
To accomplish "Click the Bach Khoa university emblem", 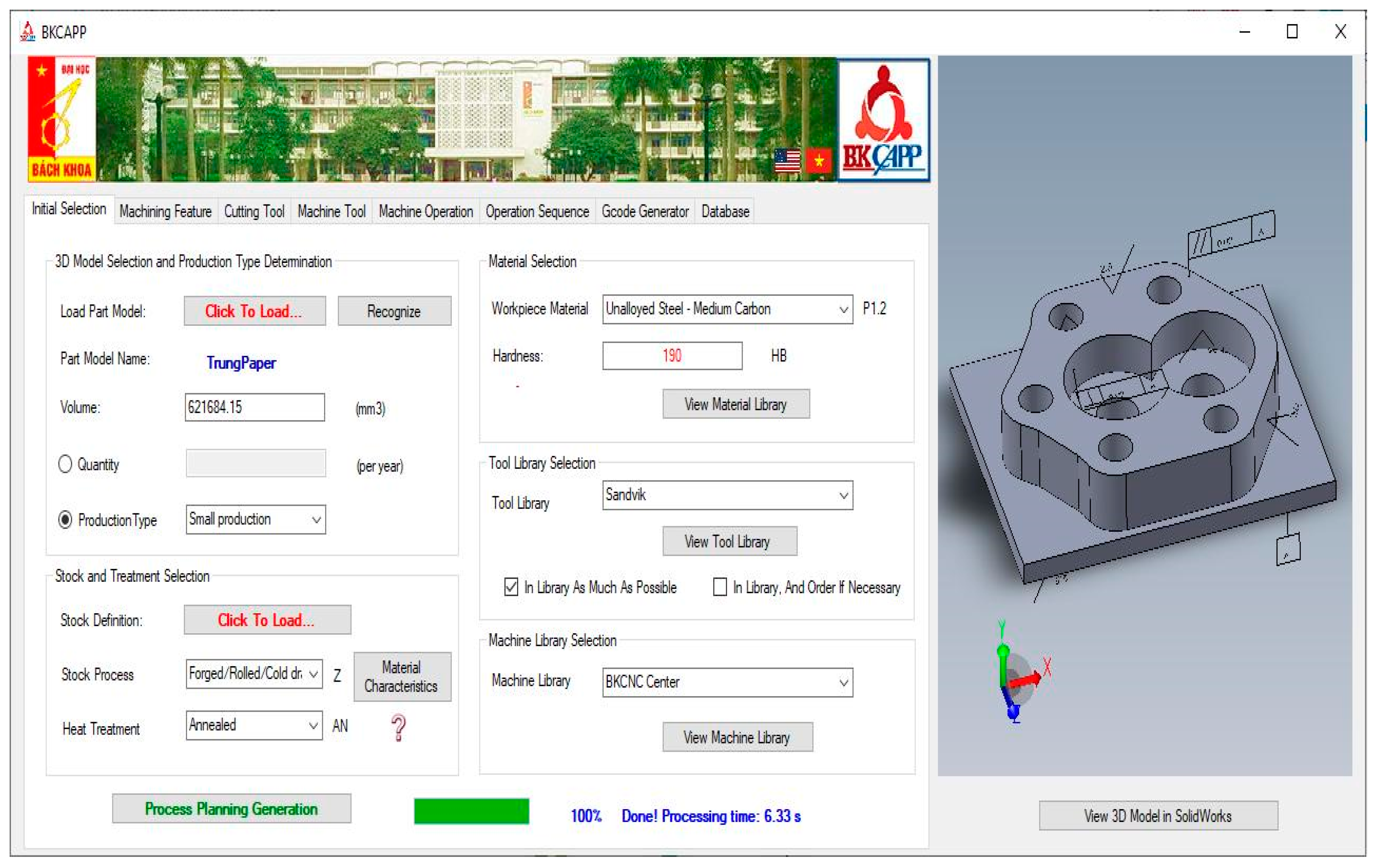I will coord(61,119).
